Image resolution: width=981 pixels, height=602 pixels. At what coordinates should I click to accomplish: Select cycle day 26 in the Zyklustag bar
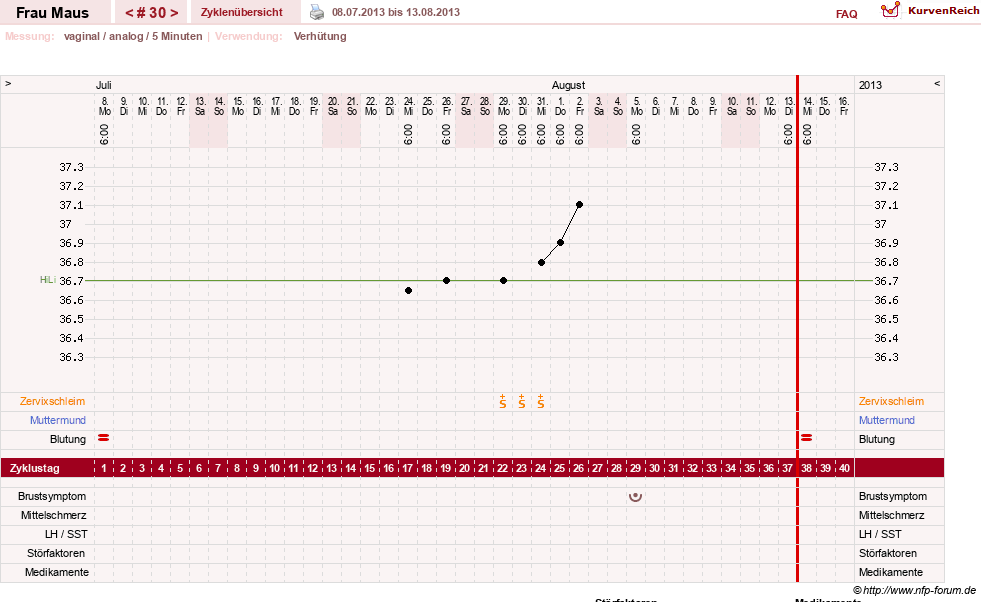[579, 468]
